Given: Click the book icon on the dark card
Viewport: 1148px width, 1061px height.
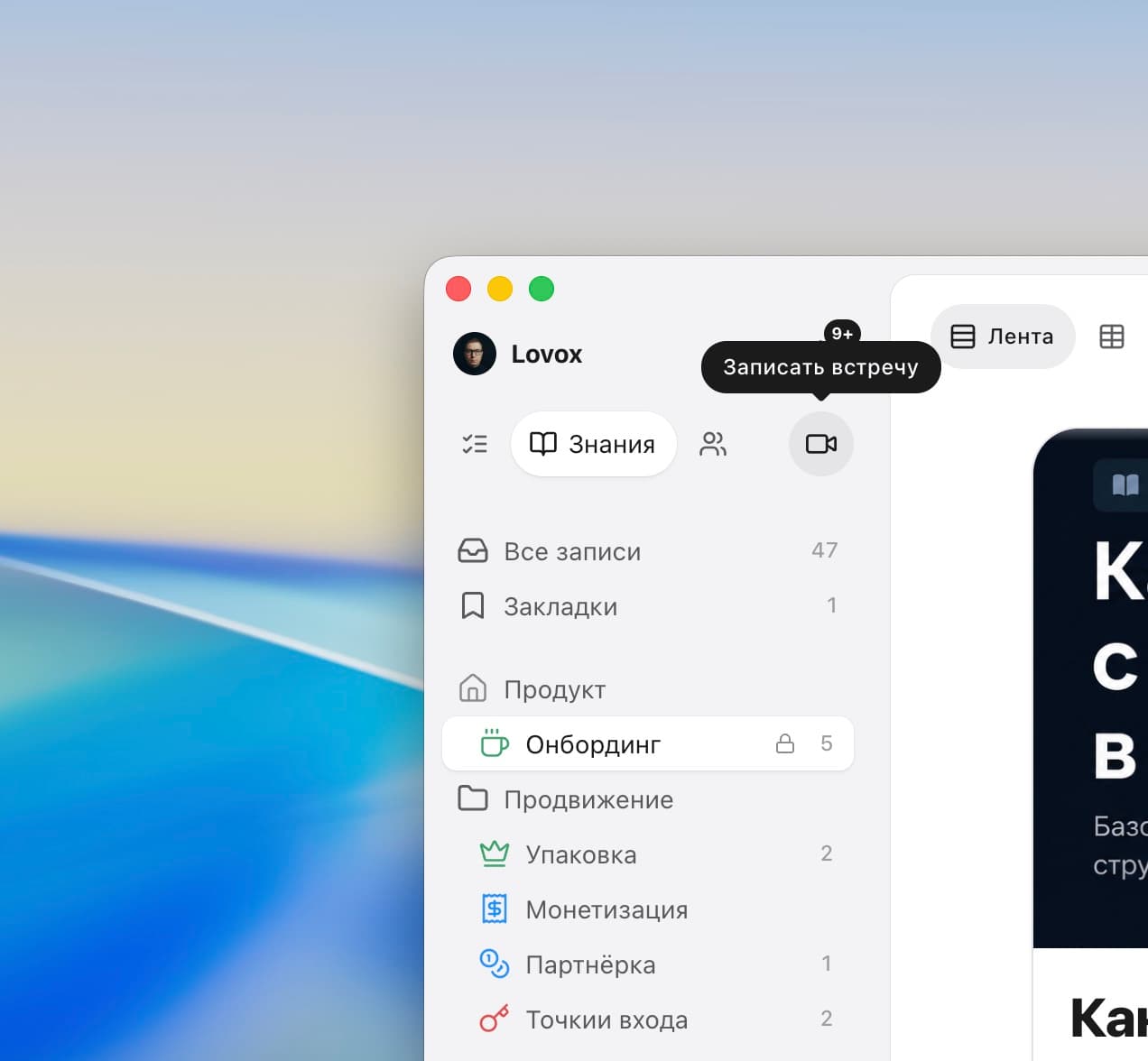Looking at the screenshot, I should tap(1125, 485).
